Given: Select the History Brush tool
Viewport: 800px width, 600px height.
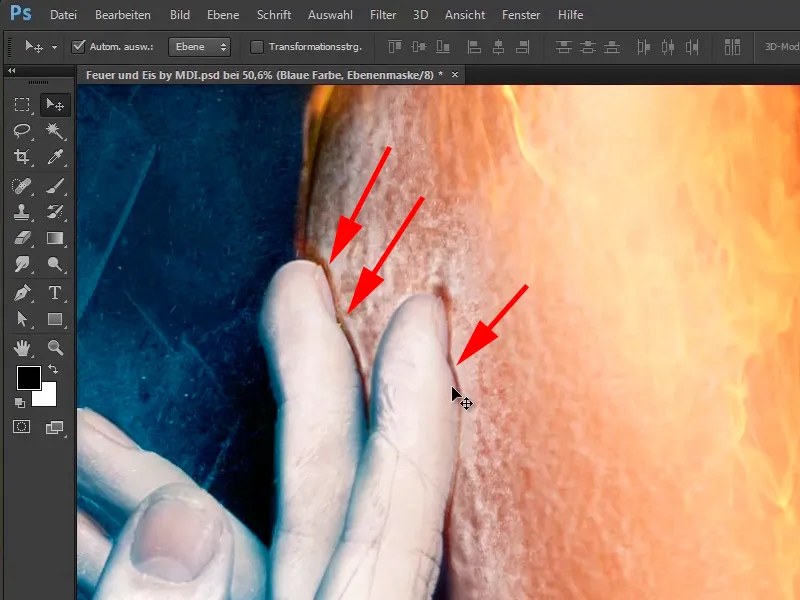Looking at the screenshot, I should pos(55,212).
